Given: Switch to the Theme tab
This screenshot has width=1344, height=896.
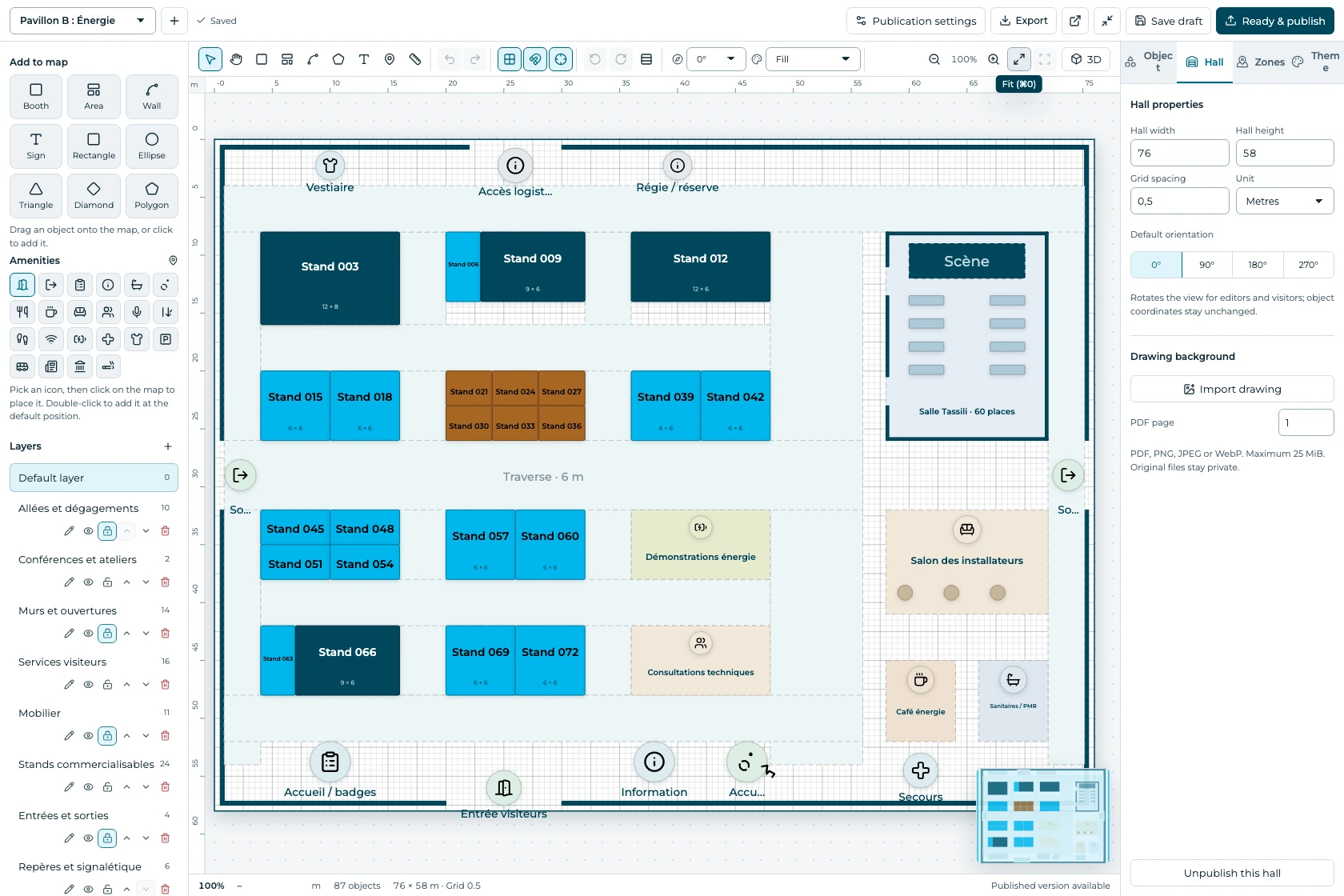Looking at the screenshot, I should point(1316,62).
